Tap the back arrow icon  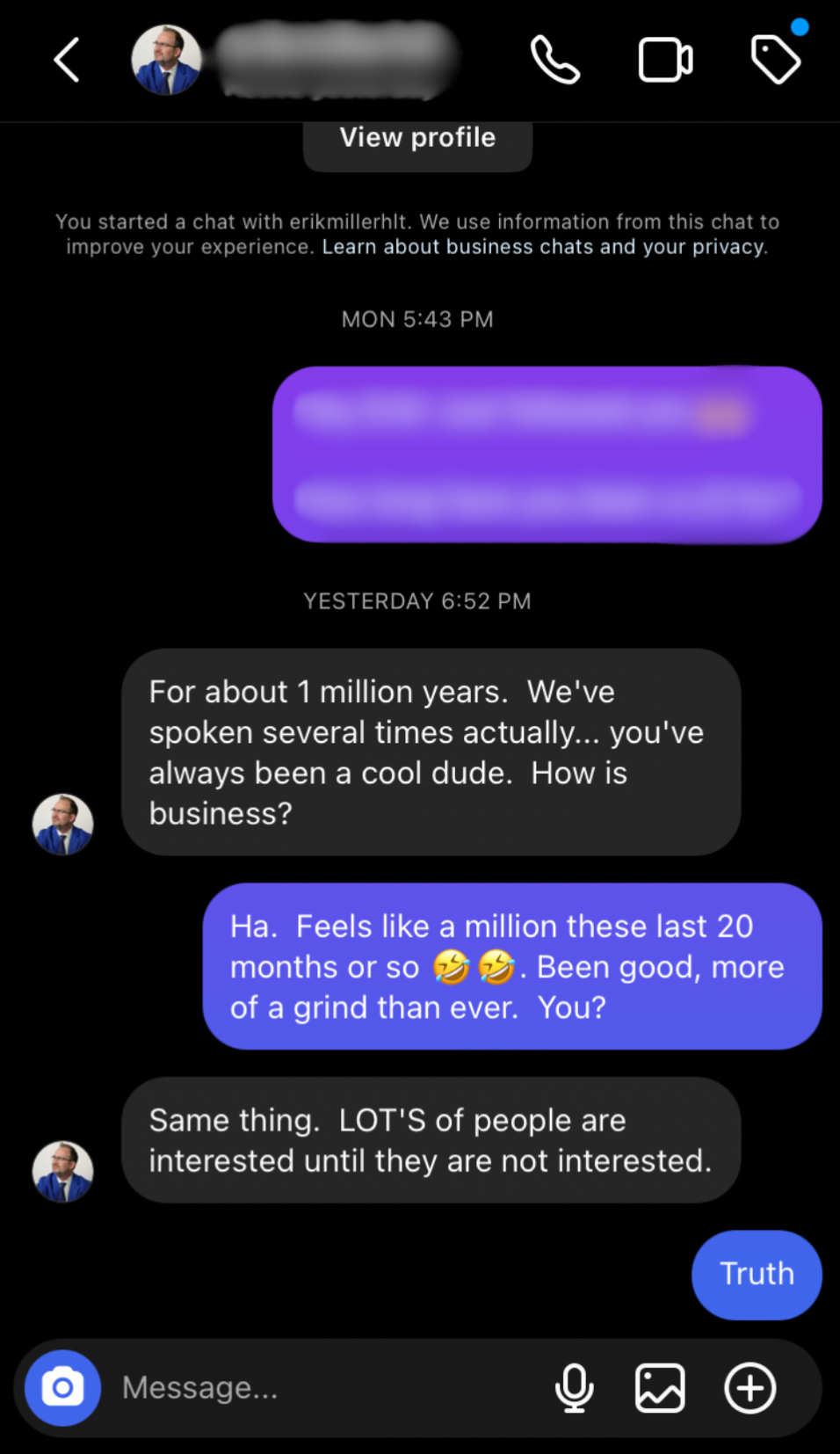pos(67,60)
